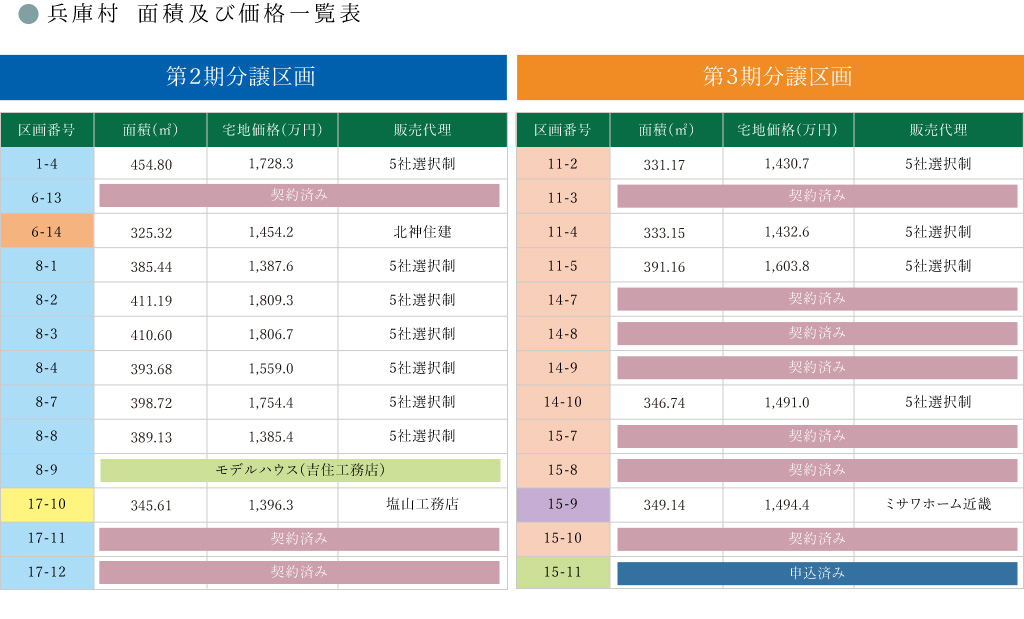Screen dimensions: 1024x619
Task: Click the 契約済み bar in row 6-13
Action: 299,196
